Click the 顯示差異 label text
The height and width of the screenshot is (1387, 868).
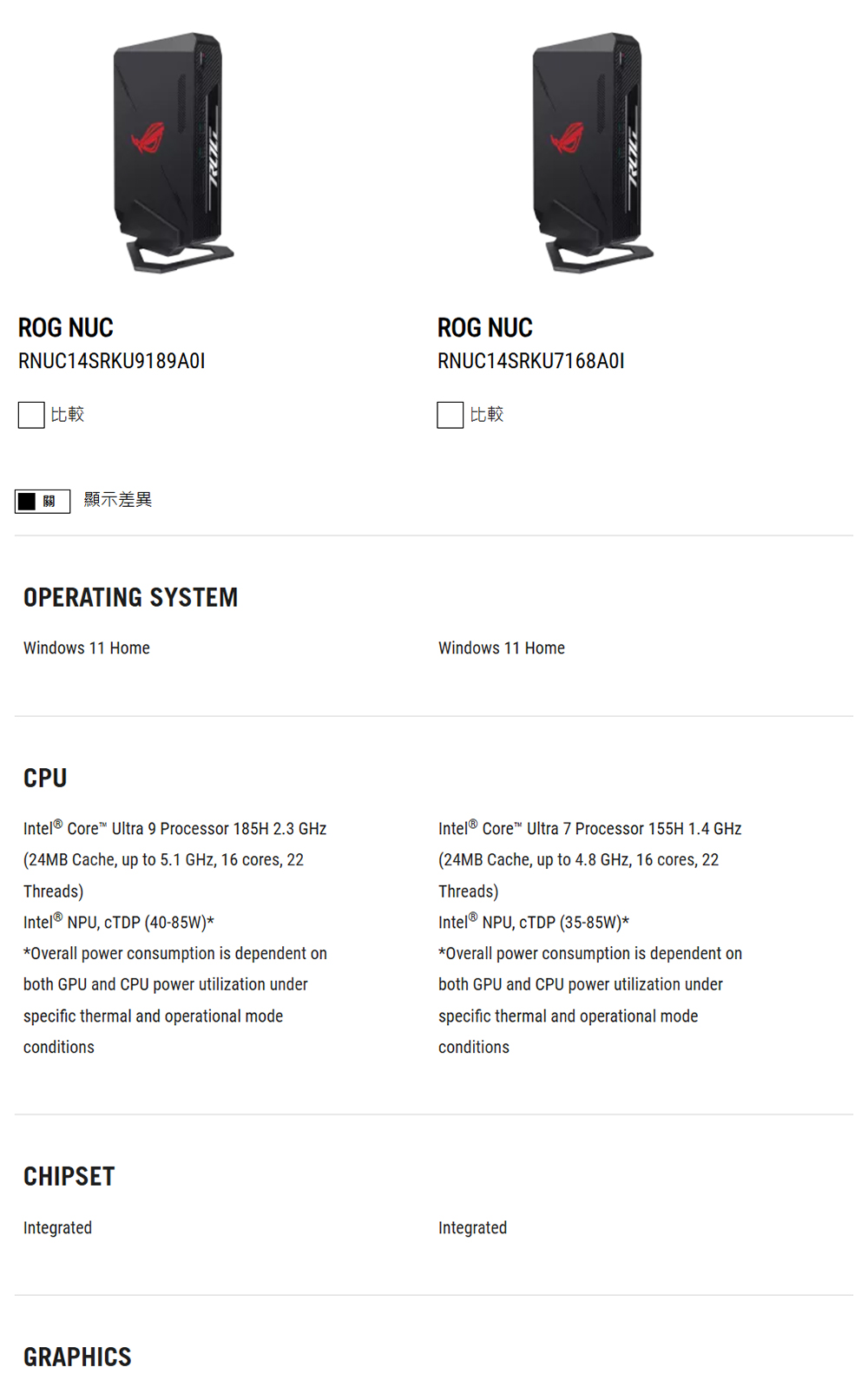[118, 500]
